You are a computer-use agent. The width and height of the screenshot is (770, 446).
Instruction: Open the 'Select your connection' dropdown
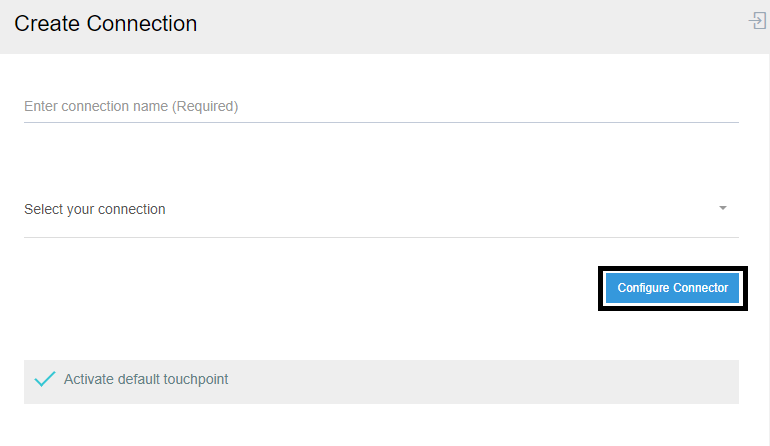point(380,209)
